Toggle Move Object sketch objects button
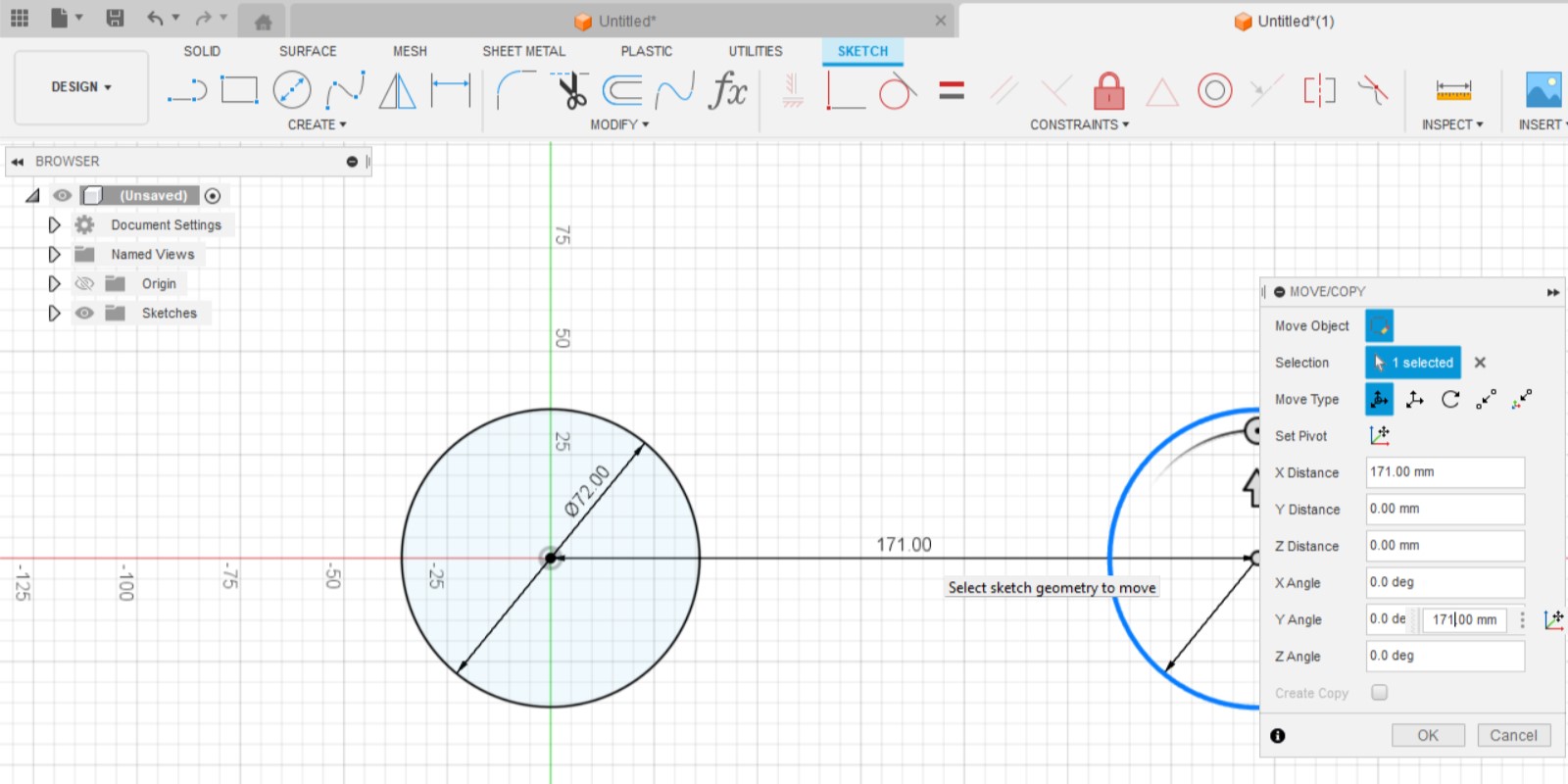Image resolution: width=1568 pixels, height=784 pixels. 1379,325
